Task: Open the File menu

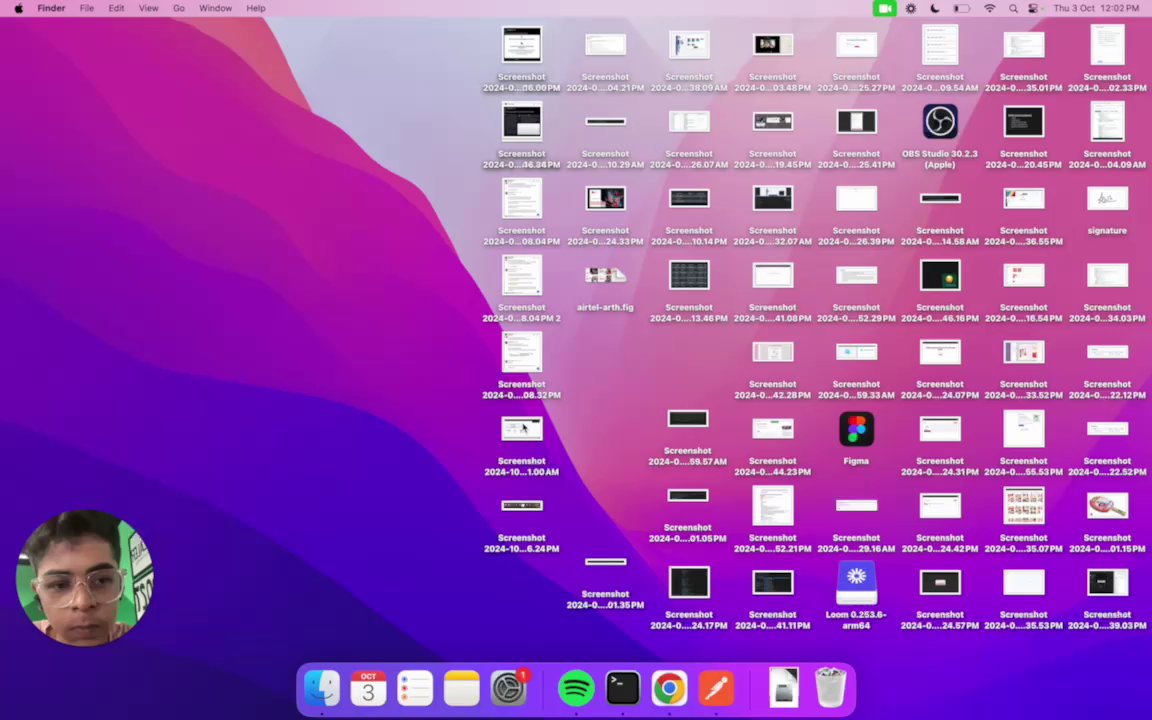Action: pos(87,8)
